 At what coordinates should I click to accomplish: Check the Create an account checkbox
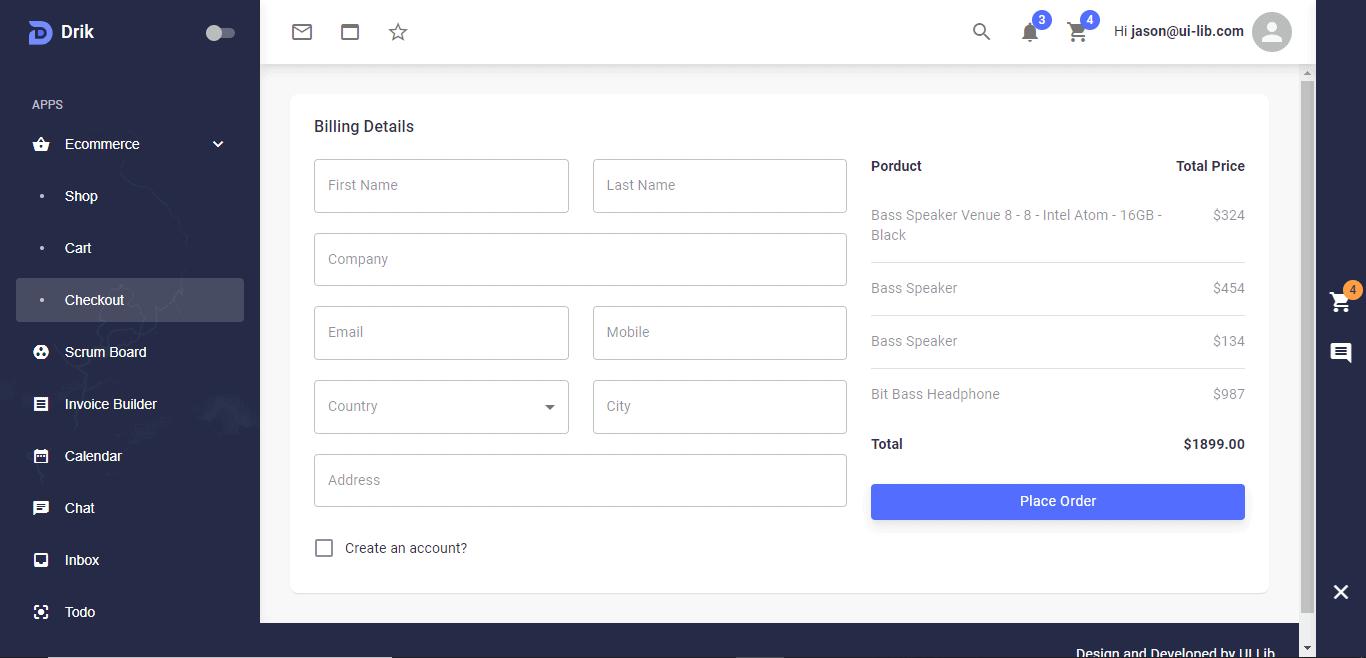[x=324, y=548]
